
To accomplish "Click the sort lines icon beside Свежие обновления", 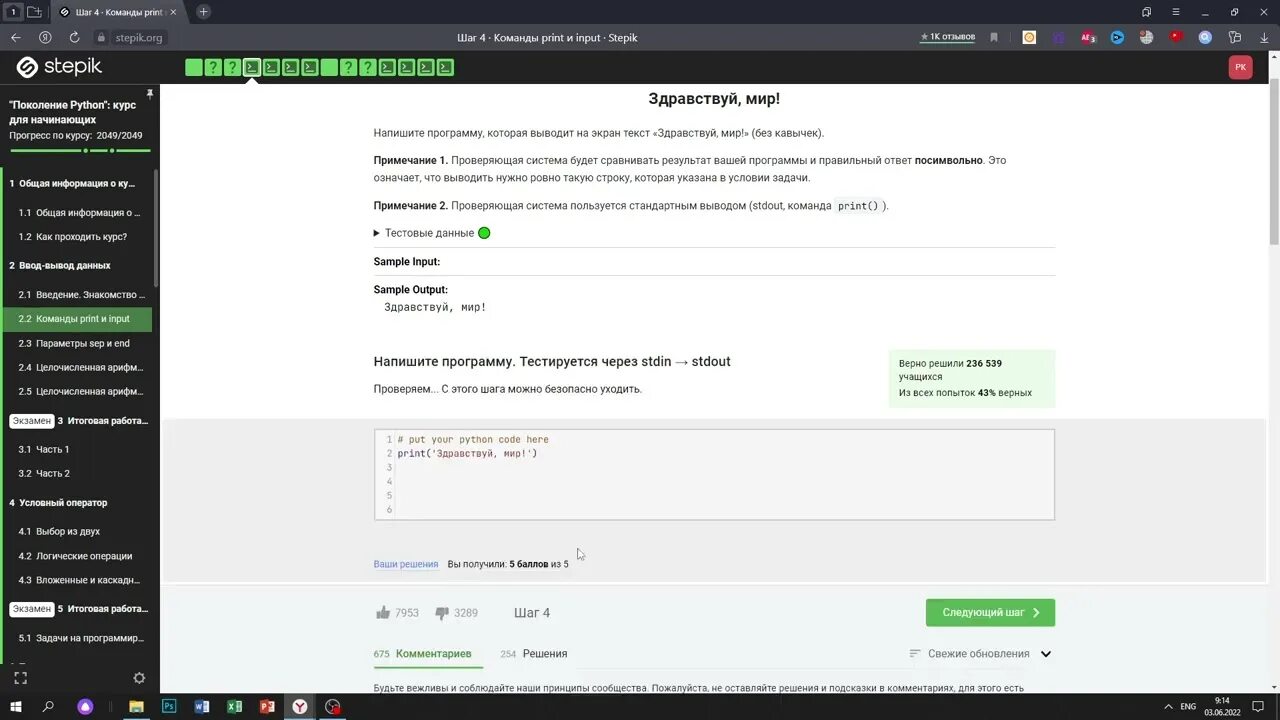I will point(915,654).
